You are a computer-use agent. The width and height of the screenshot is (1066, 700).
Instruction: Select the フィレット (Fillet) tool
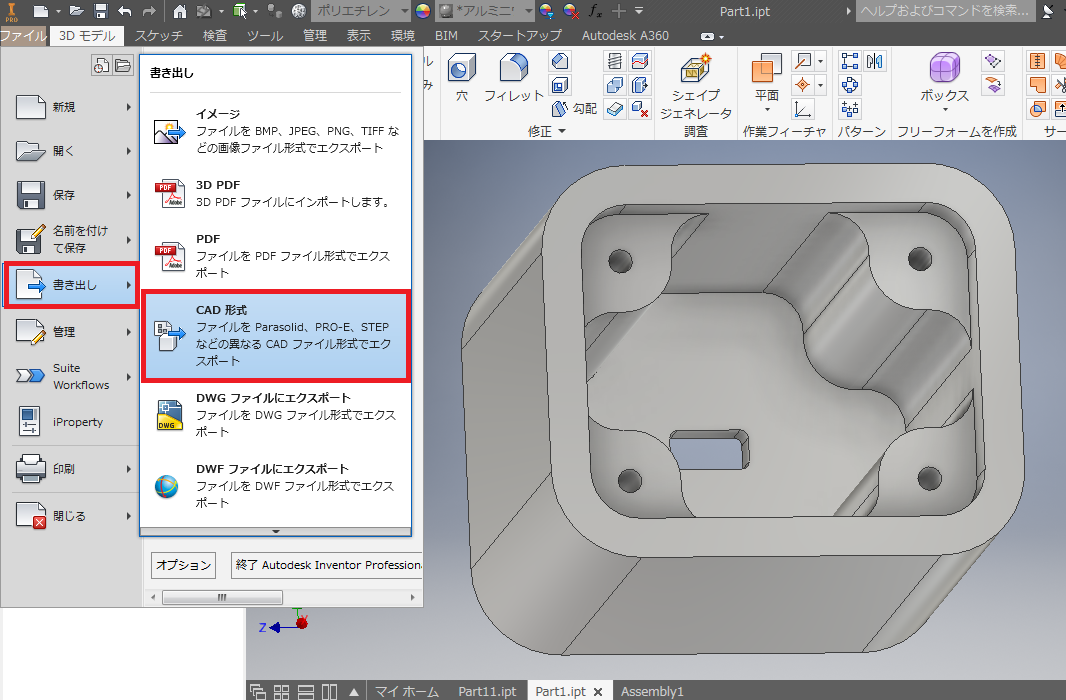tap(514, 77)
